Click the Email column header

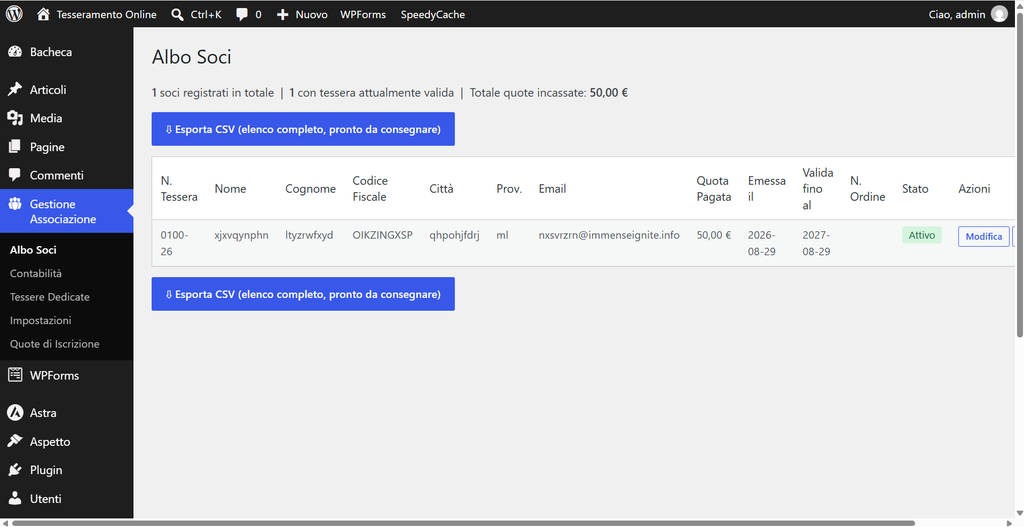coord(552,189)
